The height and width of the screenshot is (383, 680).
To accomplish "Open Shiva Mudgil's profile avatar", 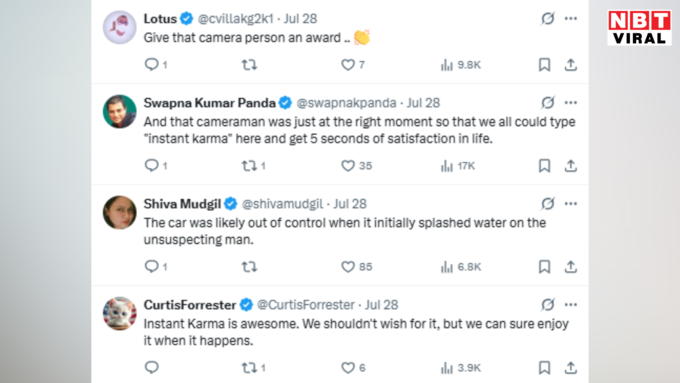I will 120,213.
